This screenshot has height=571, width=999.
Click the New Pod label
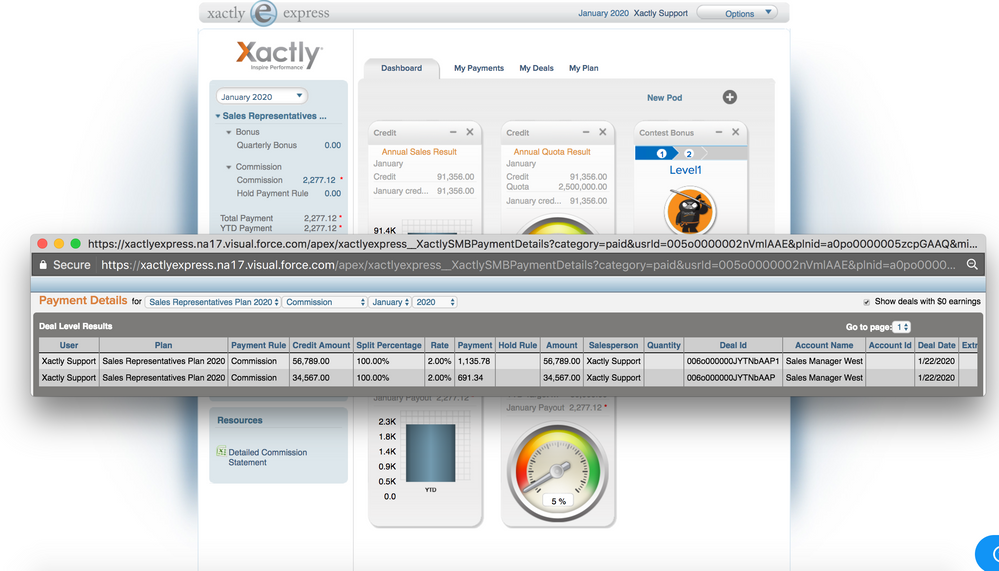point(665,98)
